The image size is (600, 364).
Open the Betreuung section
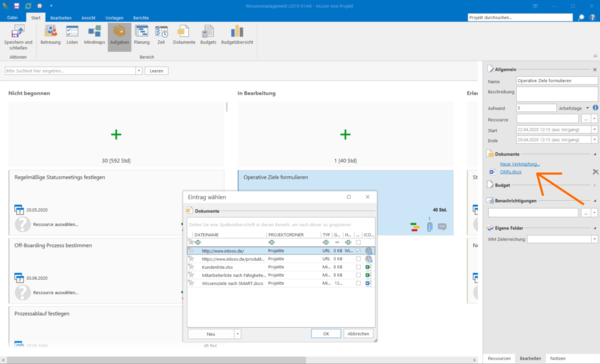pos(51,35)
